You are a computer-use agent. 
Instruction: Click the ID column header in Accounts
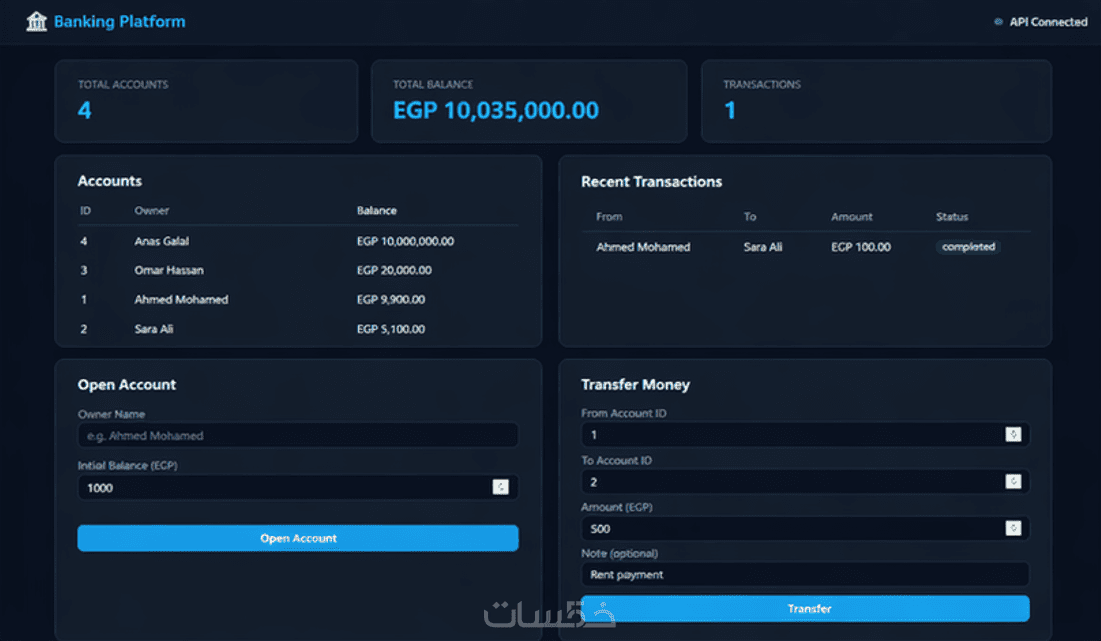[x=85, y=211]
